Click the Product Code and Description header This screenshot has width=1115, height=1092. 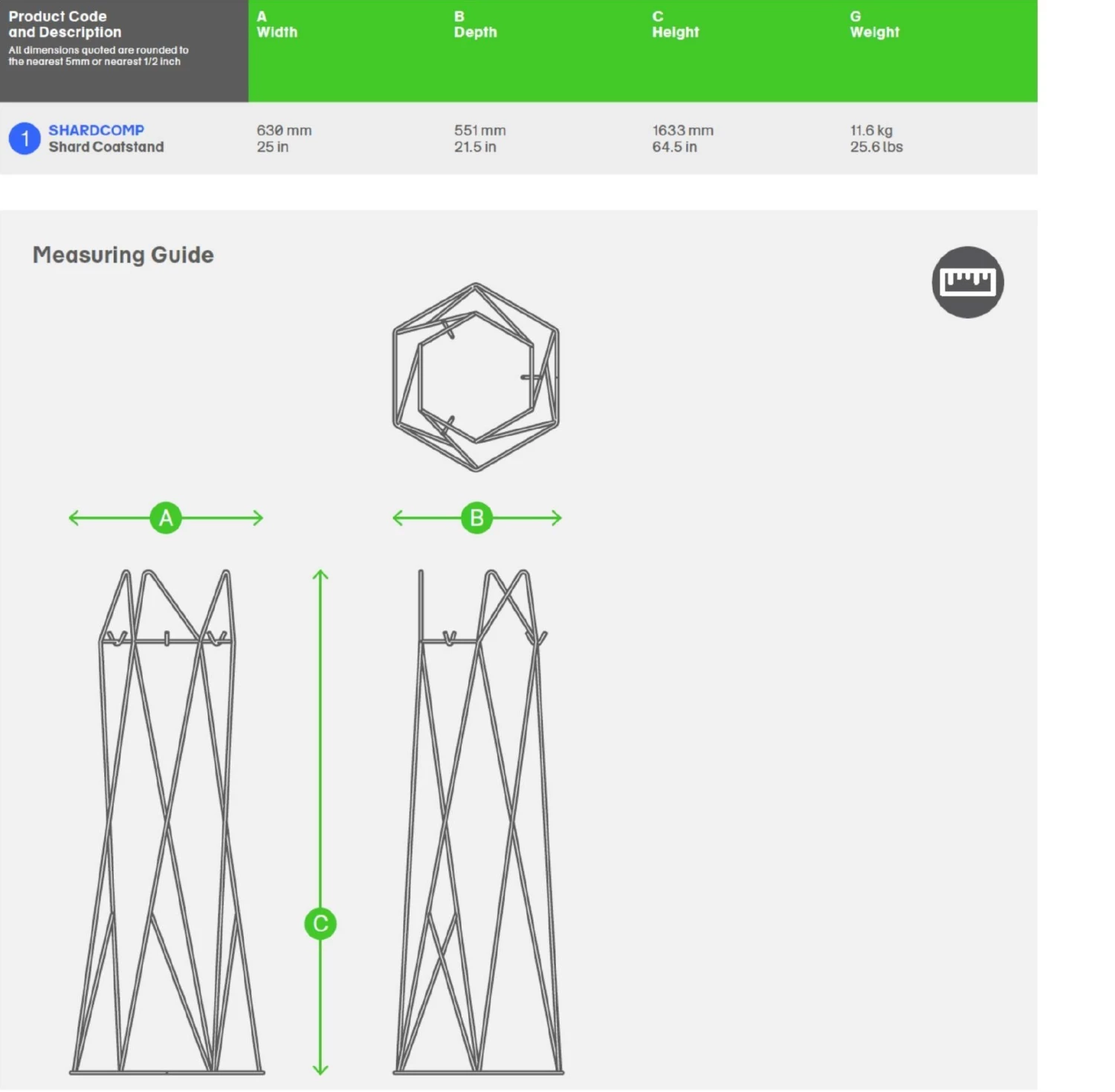[x=65, y=25]
